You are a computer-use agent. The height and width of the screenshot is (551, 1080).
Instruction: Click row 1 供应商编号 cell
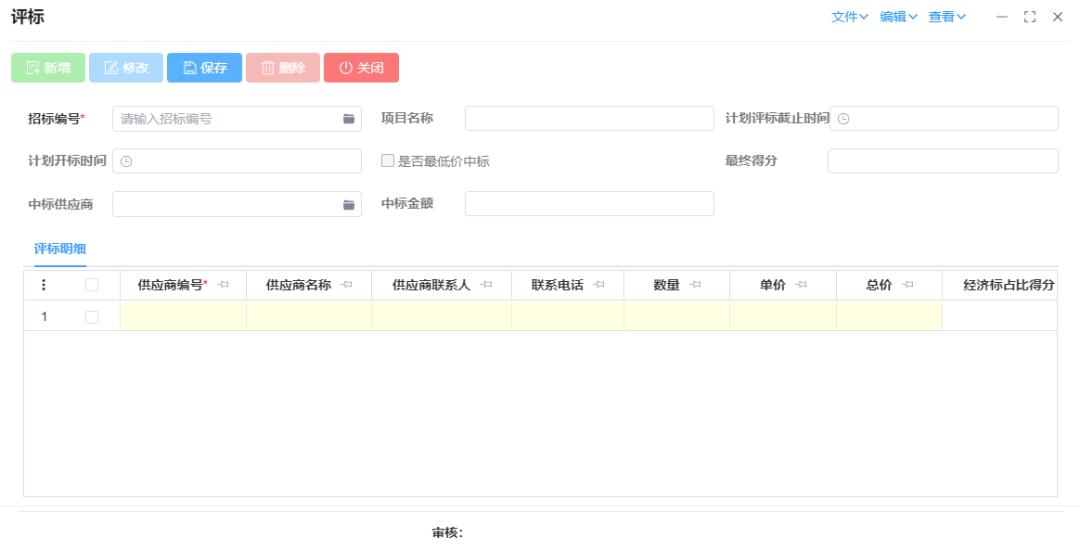click(183, 317)
